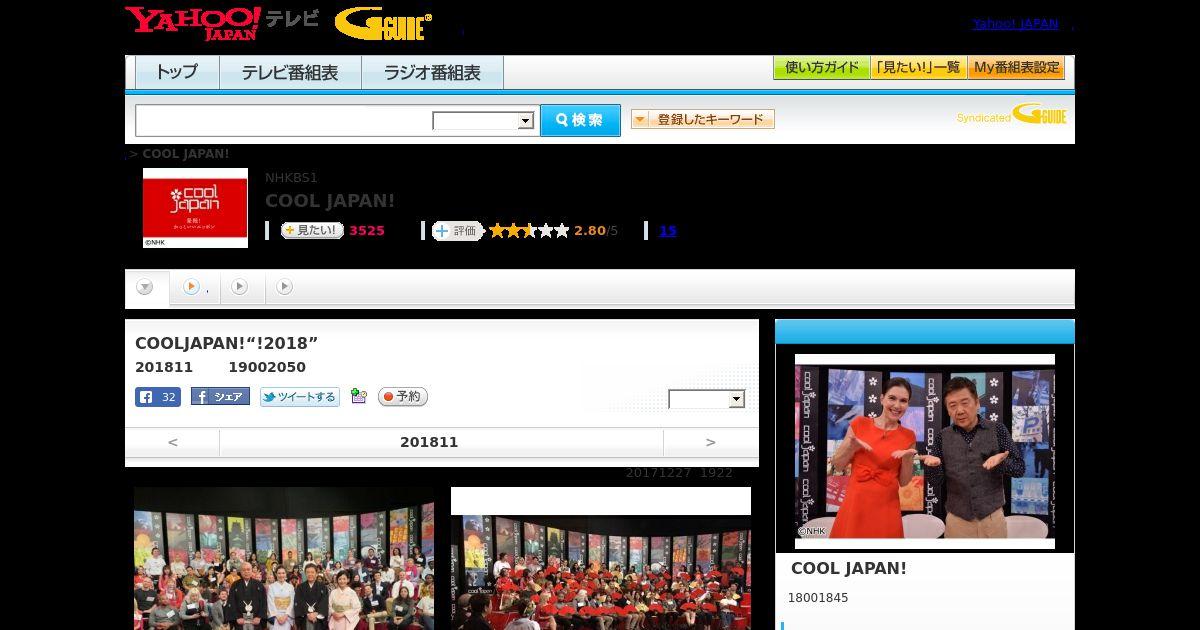Open the search category dropdown
This screenshot has height=630, width=1200.
(x=483, y=121)
